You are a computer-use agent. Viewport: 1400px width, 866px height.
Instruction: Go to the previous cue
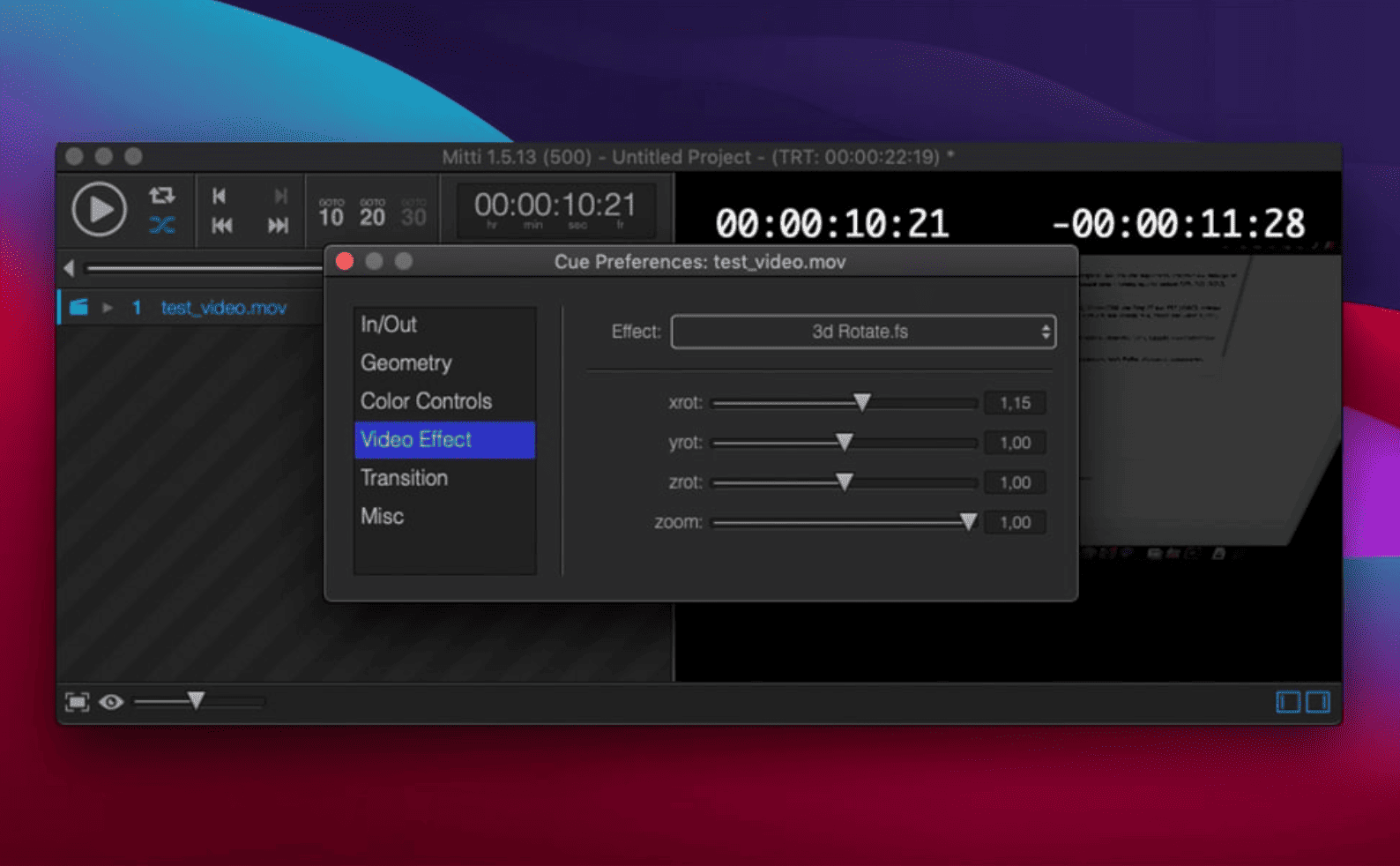click(222, 226)
